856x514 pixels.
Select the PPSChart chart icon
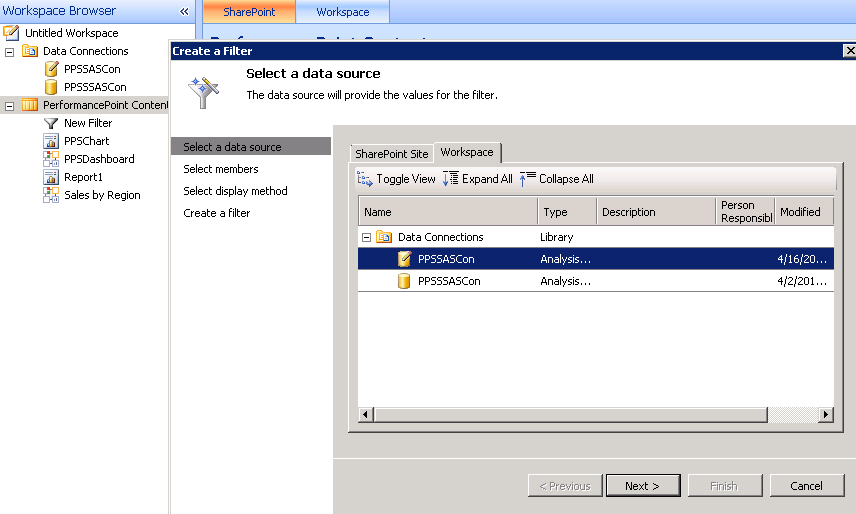[x=51, y=141]
